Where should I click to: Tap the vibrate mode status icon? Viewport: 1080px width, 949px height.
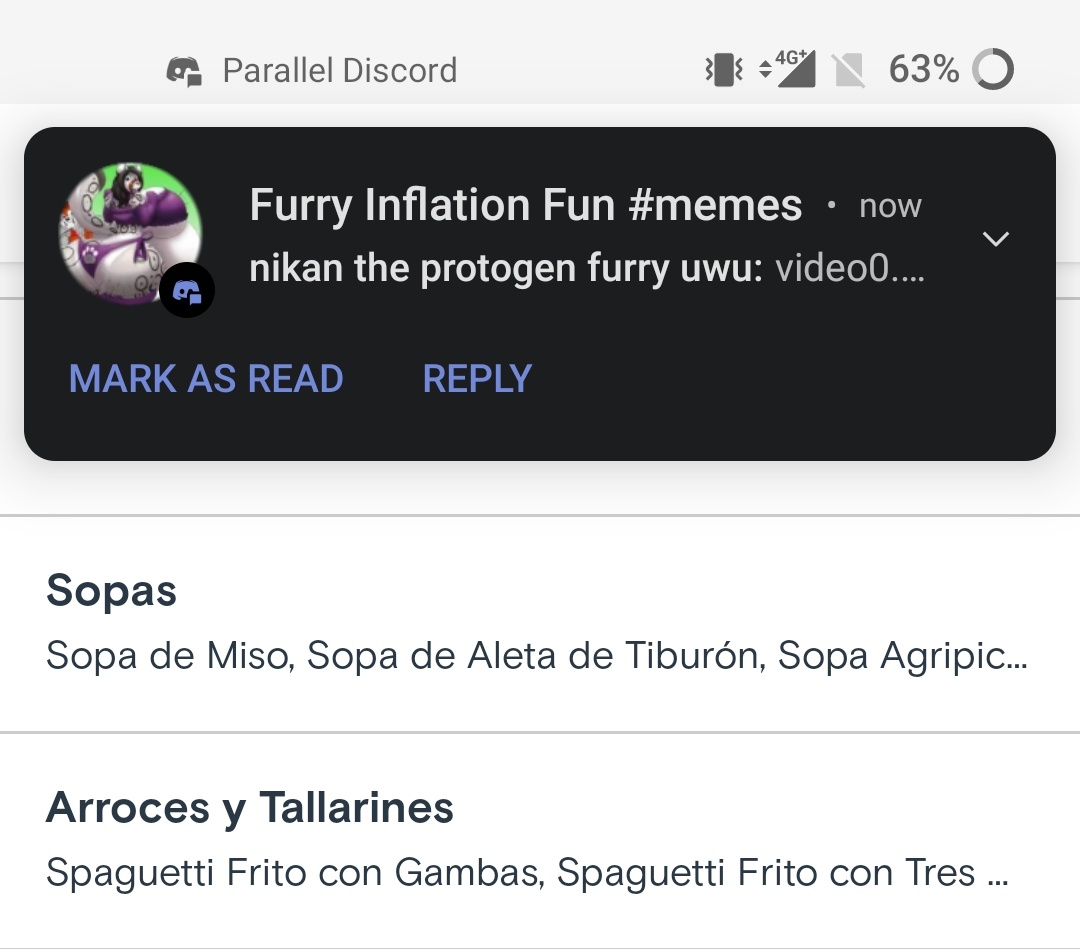point(723,70)
